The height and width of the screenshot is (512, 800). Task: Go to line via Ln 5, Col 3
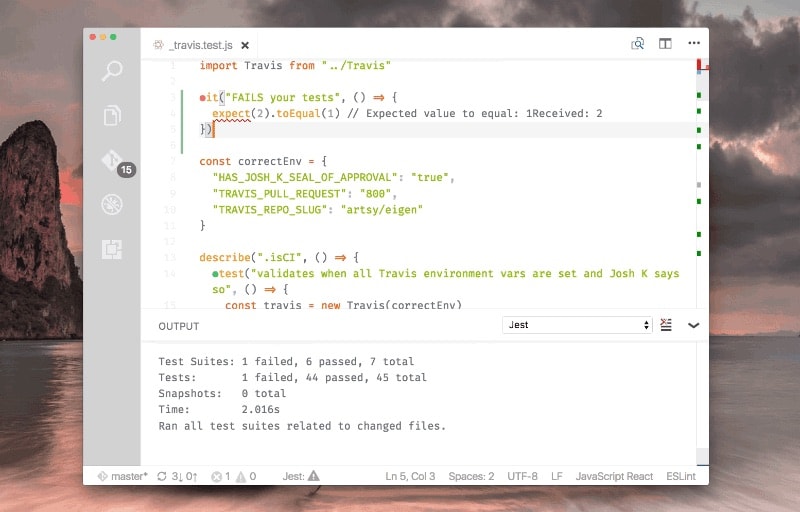410,476
